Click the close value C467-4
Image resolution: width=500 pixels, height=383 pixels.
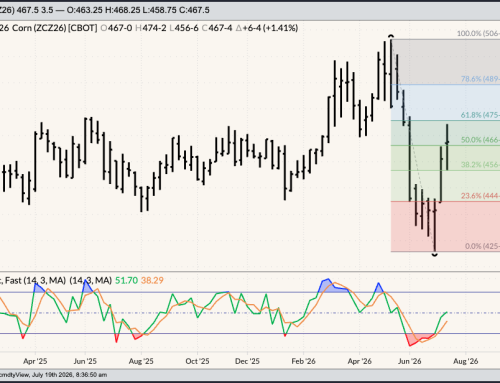(x=217, y=28)
